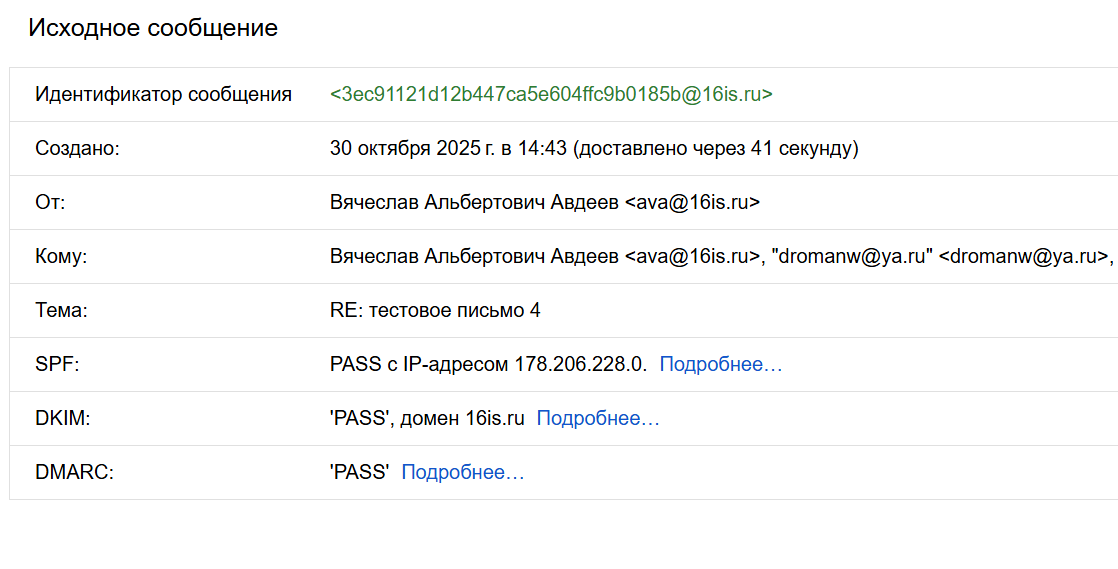Click the dromanw@ya.ru recipient address
The height and width of the screenshot is (569, 1118).
(1024, 256)
